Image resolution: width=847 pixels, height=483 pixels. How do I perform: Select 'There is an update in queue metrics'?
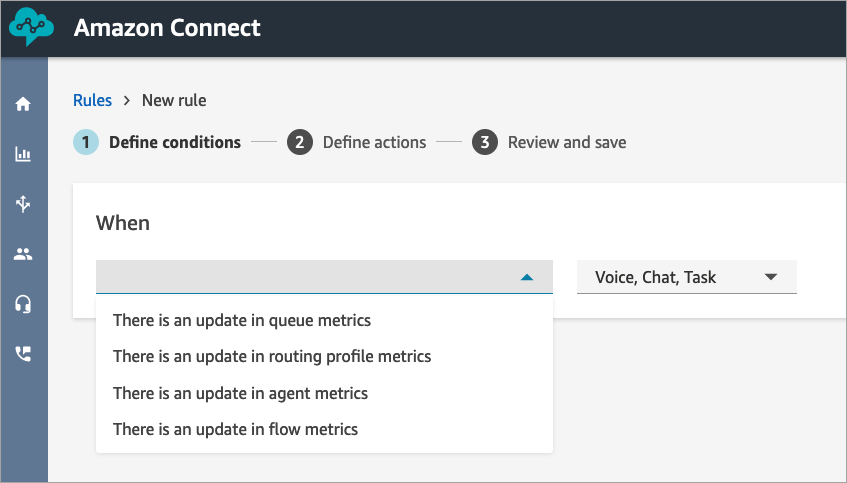(242, 320)
